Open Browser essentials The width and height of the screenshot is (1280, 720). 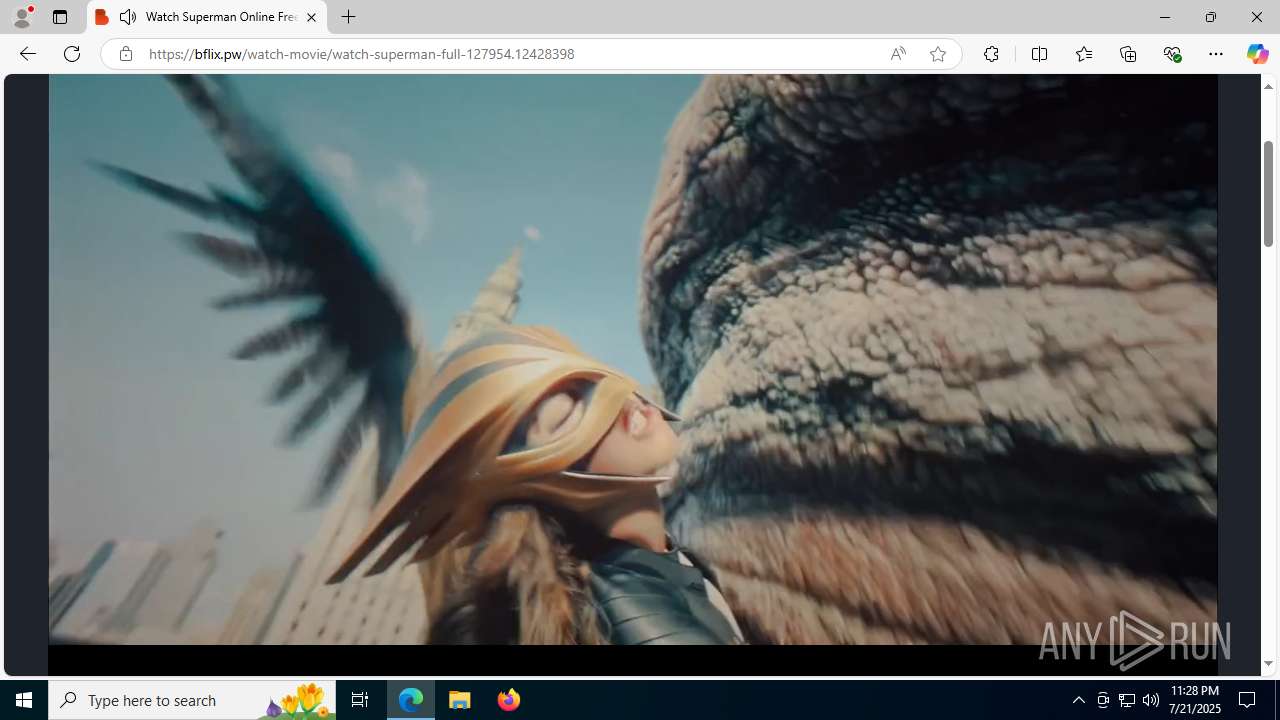coord(1172,54)
